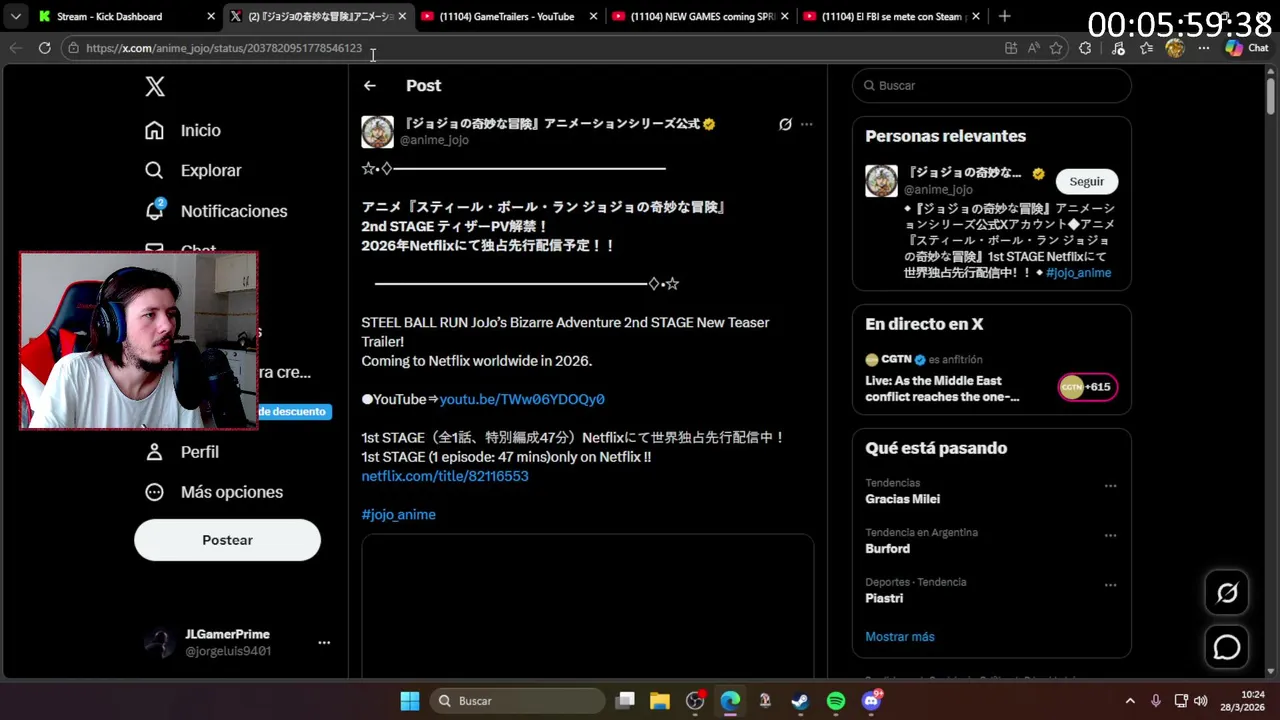The image size is (1280, 720).
Task: Open the netflix.com/title/82116553 link
Action: pos(445,476)
